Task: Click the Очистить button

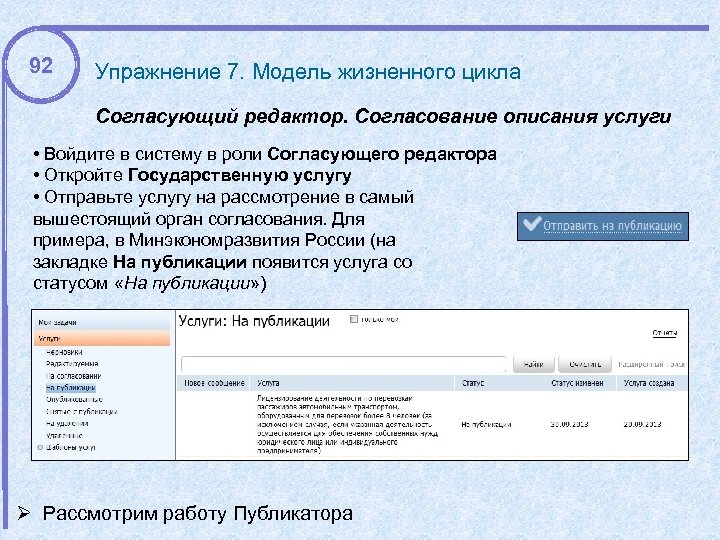Action: [585, 364]
